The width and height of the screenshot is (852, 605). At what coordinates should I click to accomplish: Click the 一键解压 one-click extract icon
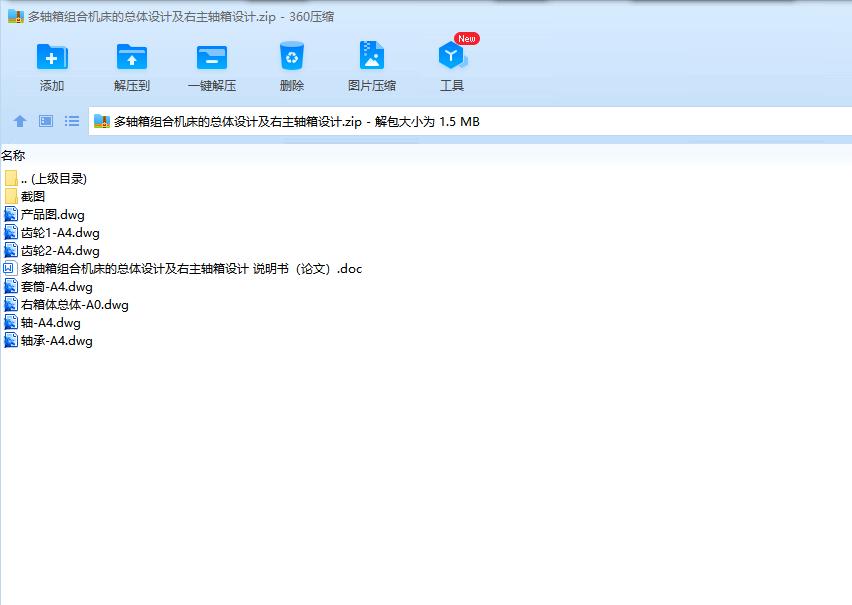click(211, 57)
